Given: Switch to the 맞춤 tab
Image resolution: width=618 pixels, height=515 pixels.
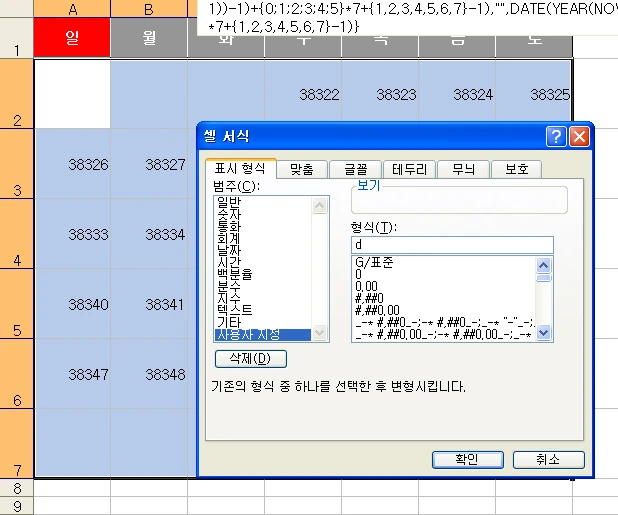Looking at the screenshot, I should click(x=302, y=169).
